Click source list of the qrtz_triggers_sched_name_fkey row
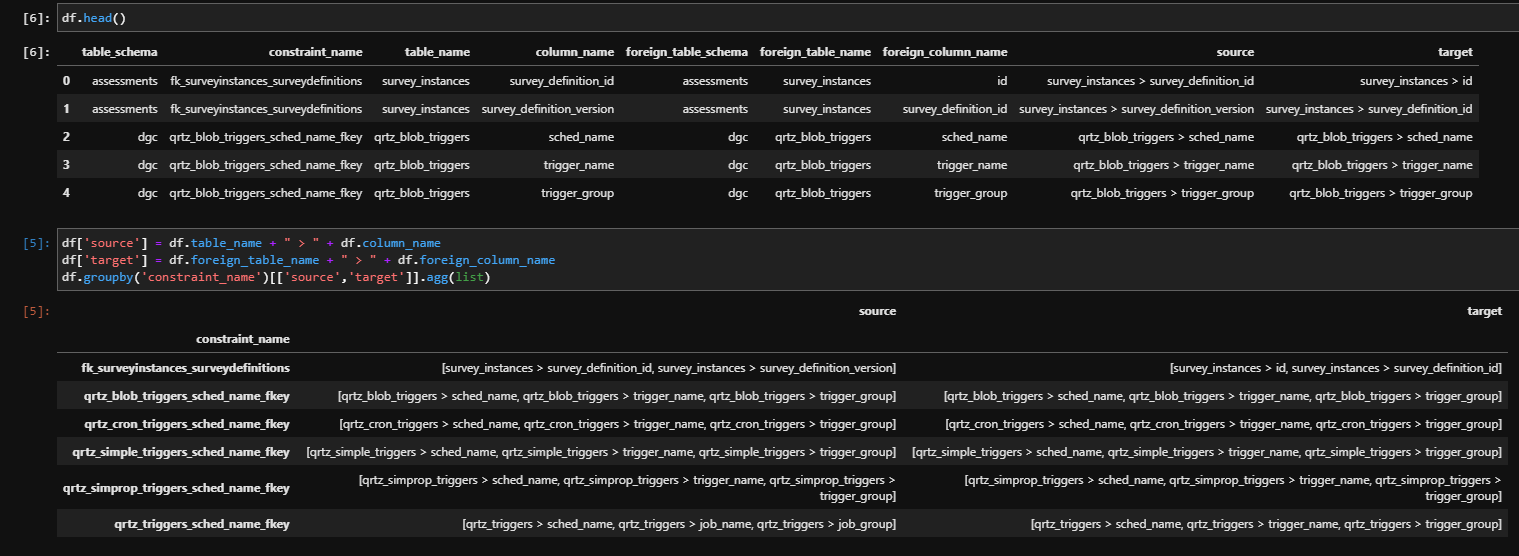 [679, 524]
